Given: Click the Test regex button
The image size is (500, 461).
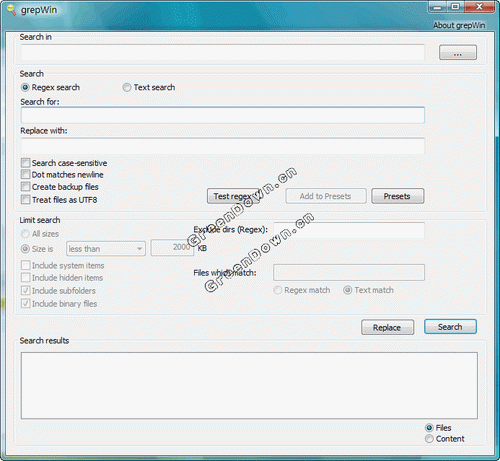Looking at the screenshot, I should coord(233,196).
